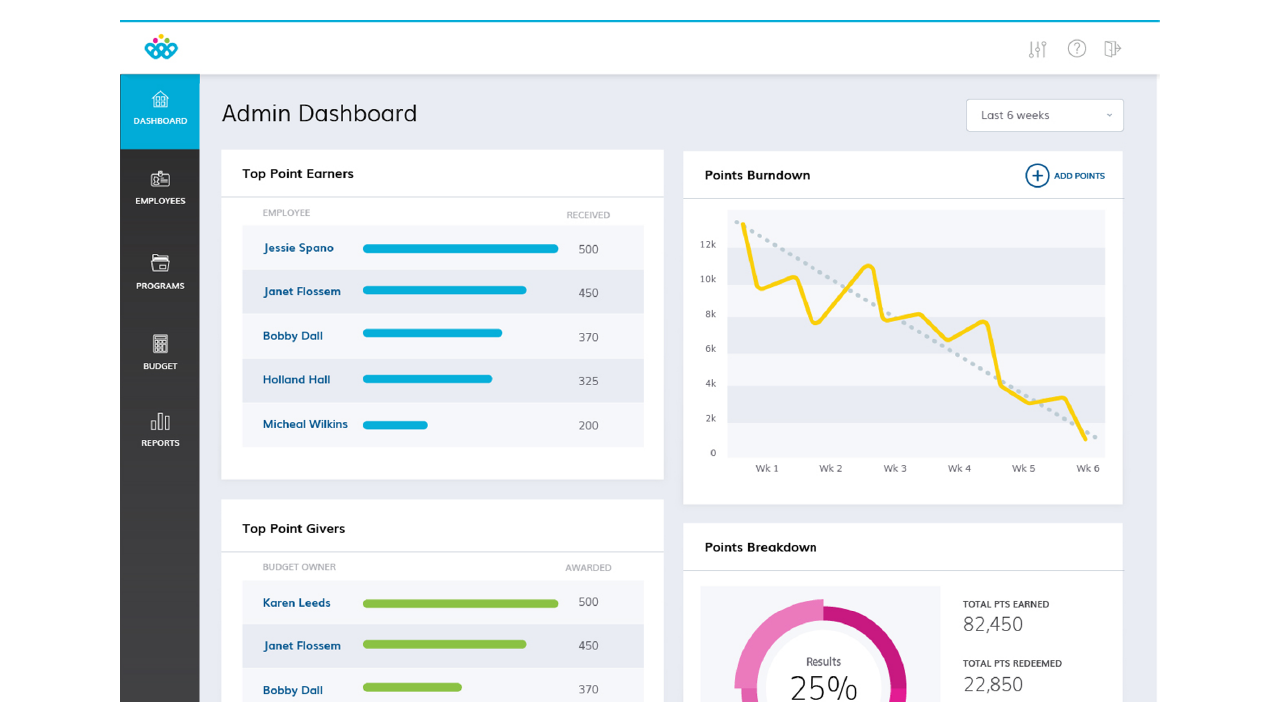The image size is (1280, 721).
Task: Click the colorful company logo
Action: 161,47
